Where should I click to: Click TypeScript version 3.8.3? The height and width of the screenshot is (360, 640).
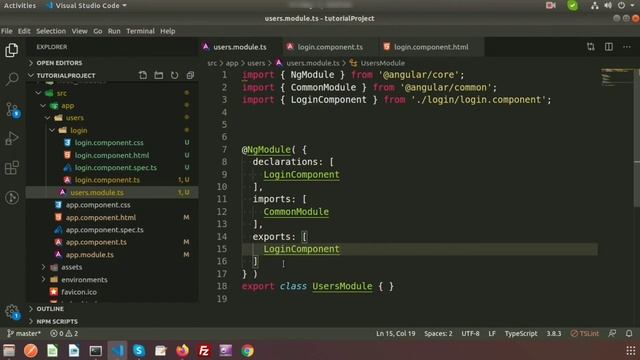pos(553,333)
